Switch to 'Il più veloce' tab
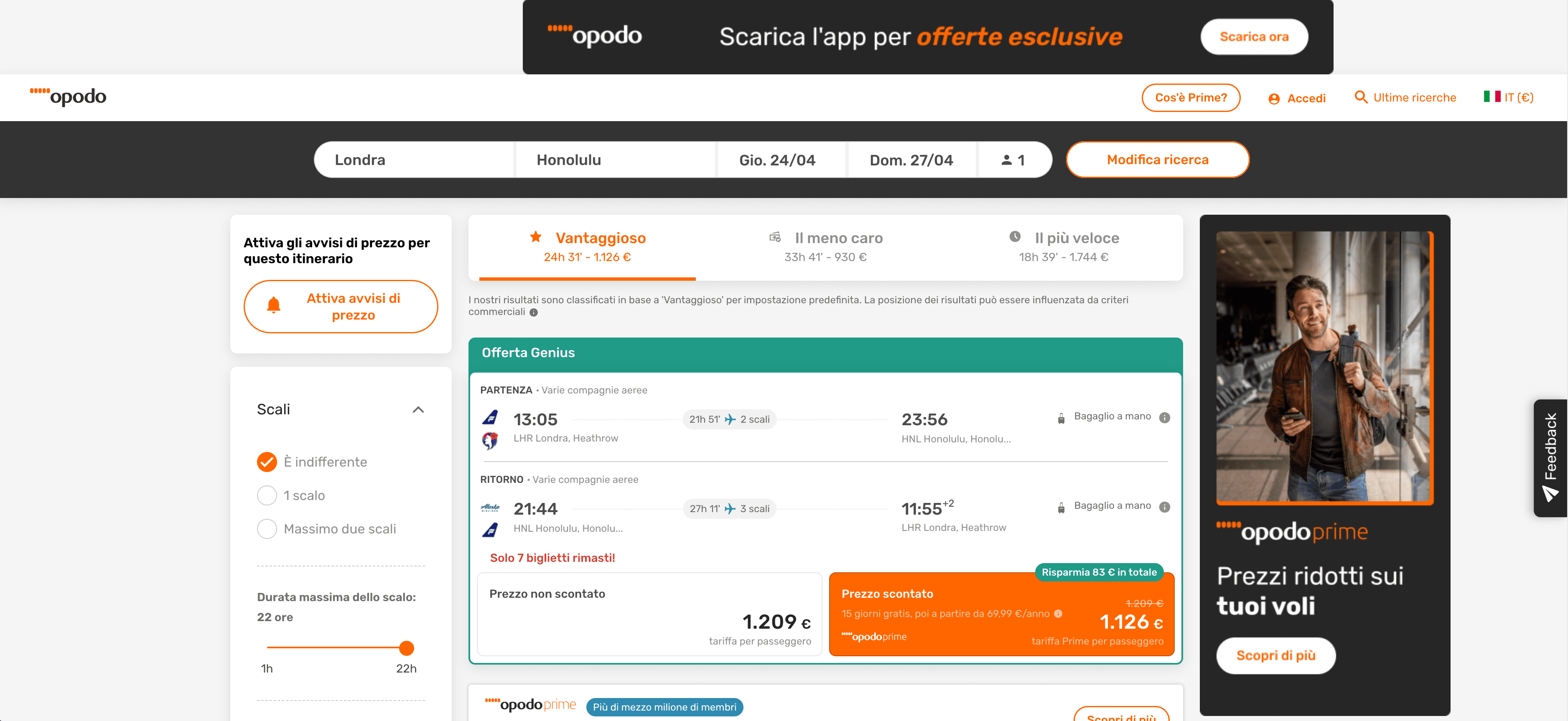The height and width of the screenshot is (721, 1568). pos(1064,246)
